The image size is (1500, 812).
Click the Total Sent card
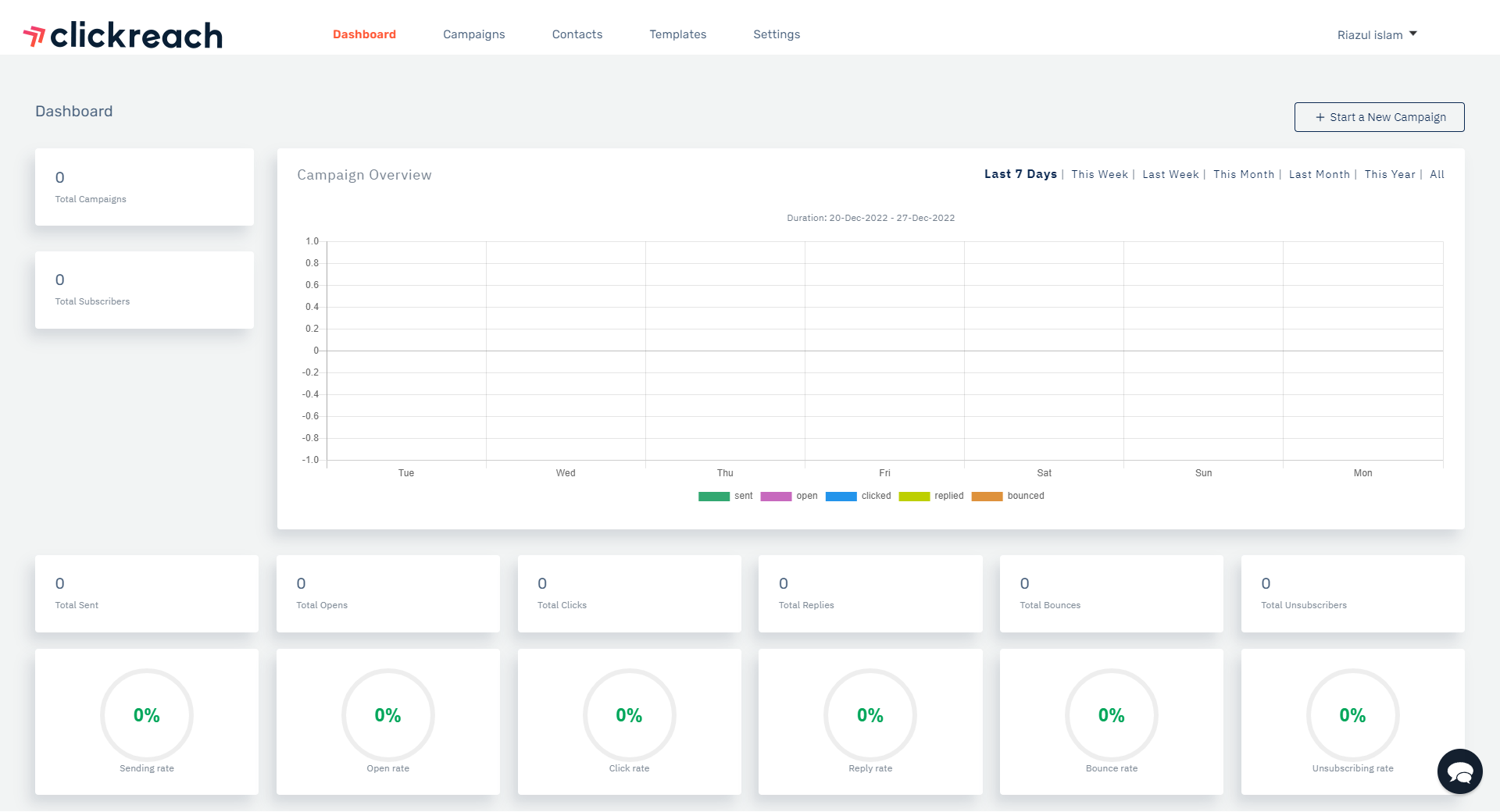(x=147, y=593)
